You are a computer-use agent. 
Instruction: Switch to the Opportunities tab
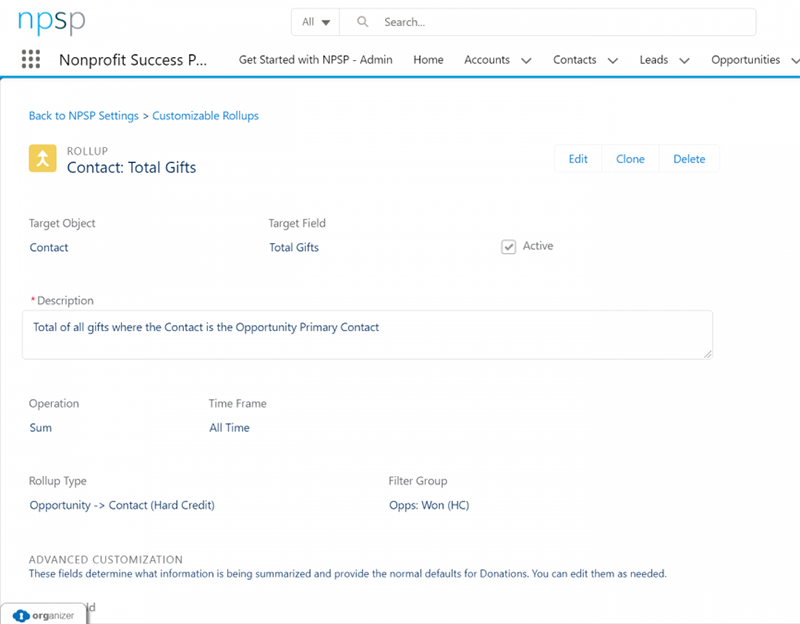tap(745, 60)
